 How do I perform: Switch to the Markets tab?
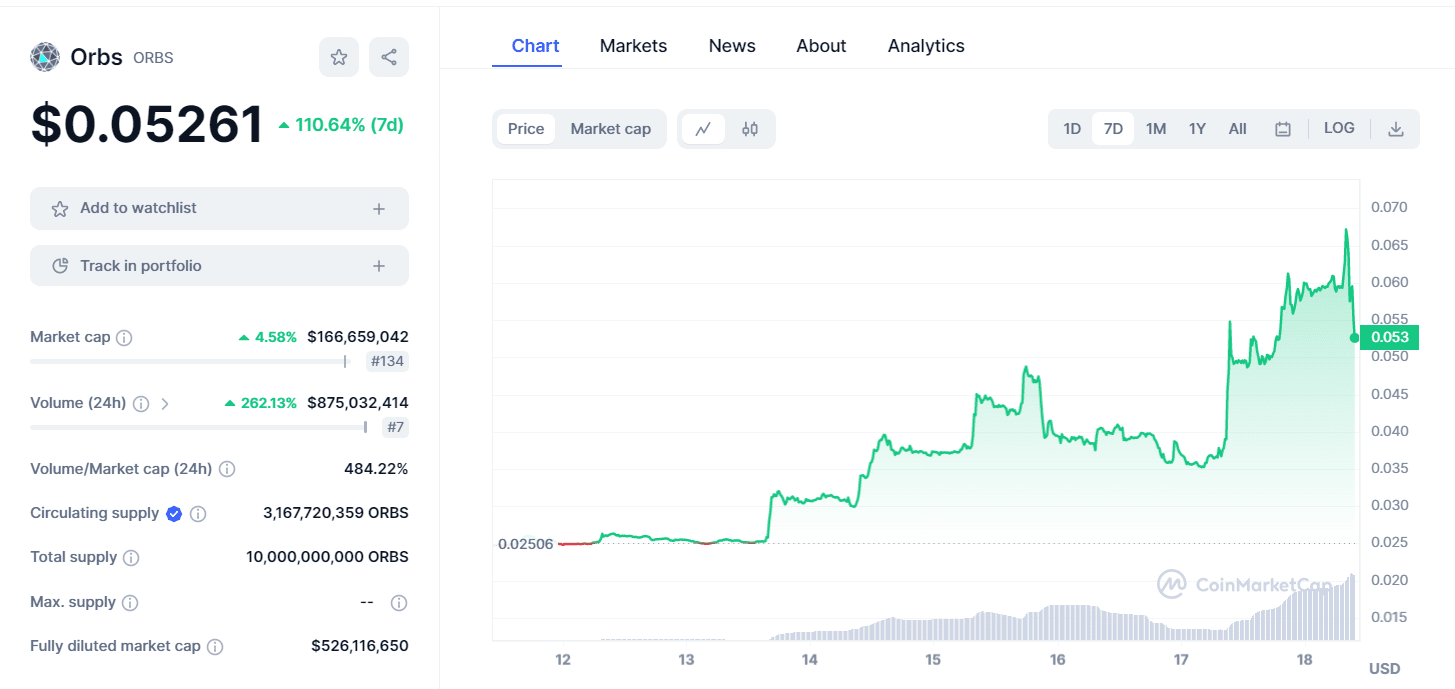(x=633, y=46)
